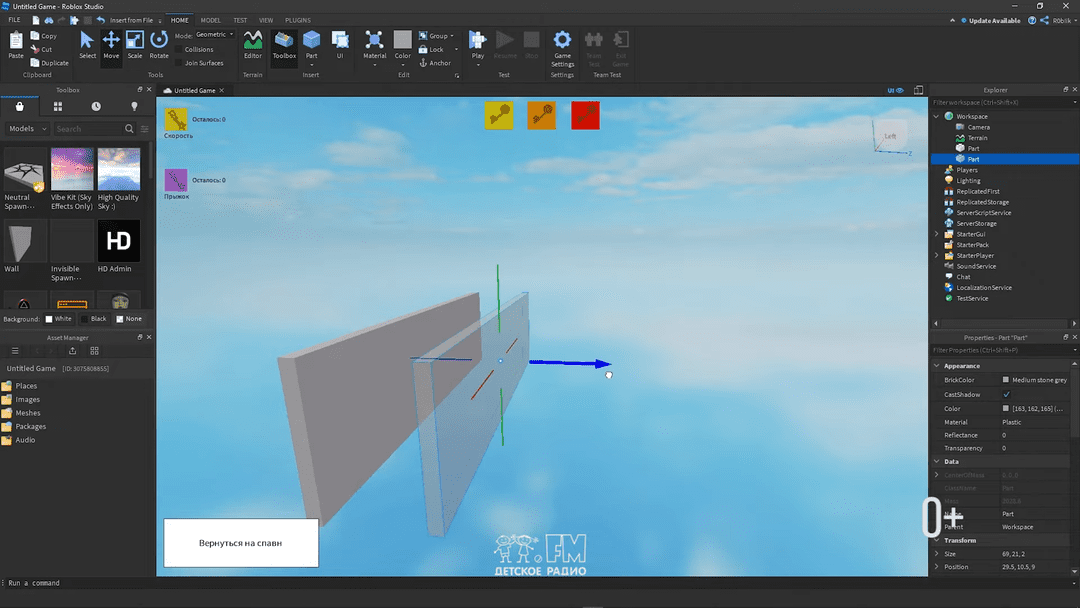Click the Toolbox search magnifier
Viewport: 1080px width, 608px height.
pyautogui.click(x=129, y=129)
